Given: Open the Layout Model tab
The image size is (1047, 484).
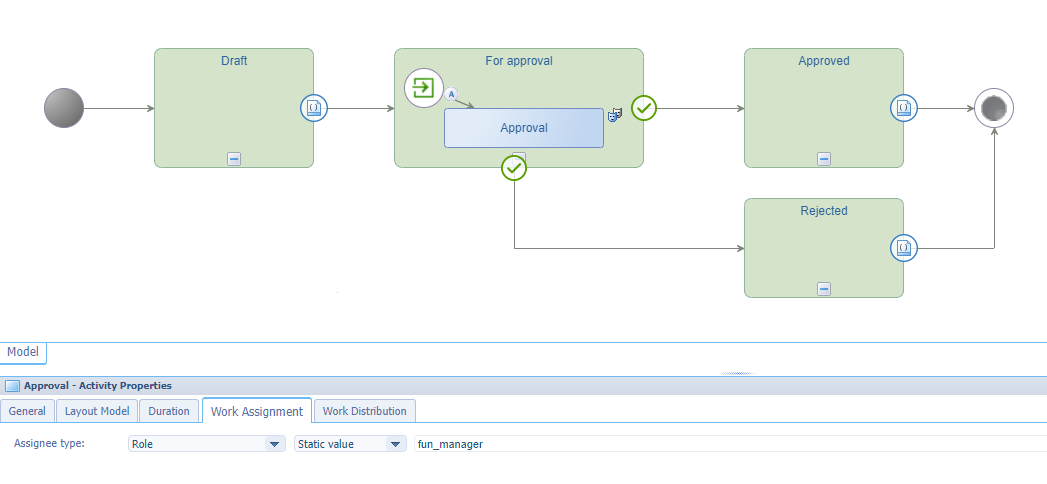Looking at the screenshot, I should pyautogui.click(x=97, y=411).
